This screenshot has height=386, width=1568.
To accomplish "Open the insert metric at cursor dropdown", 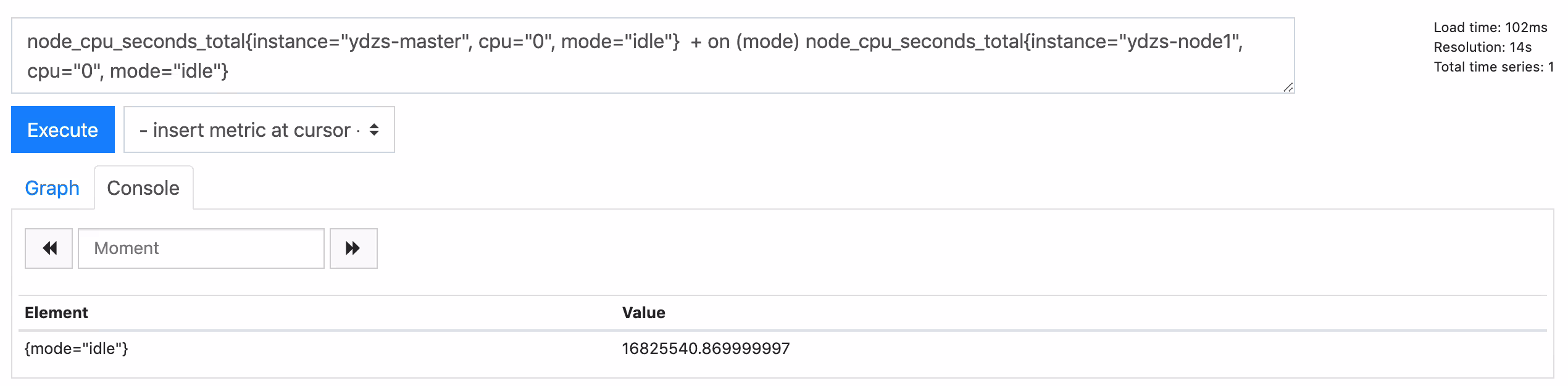I will click(x=259, y=129).
